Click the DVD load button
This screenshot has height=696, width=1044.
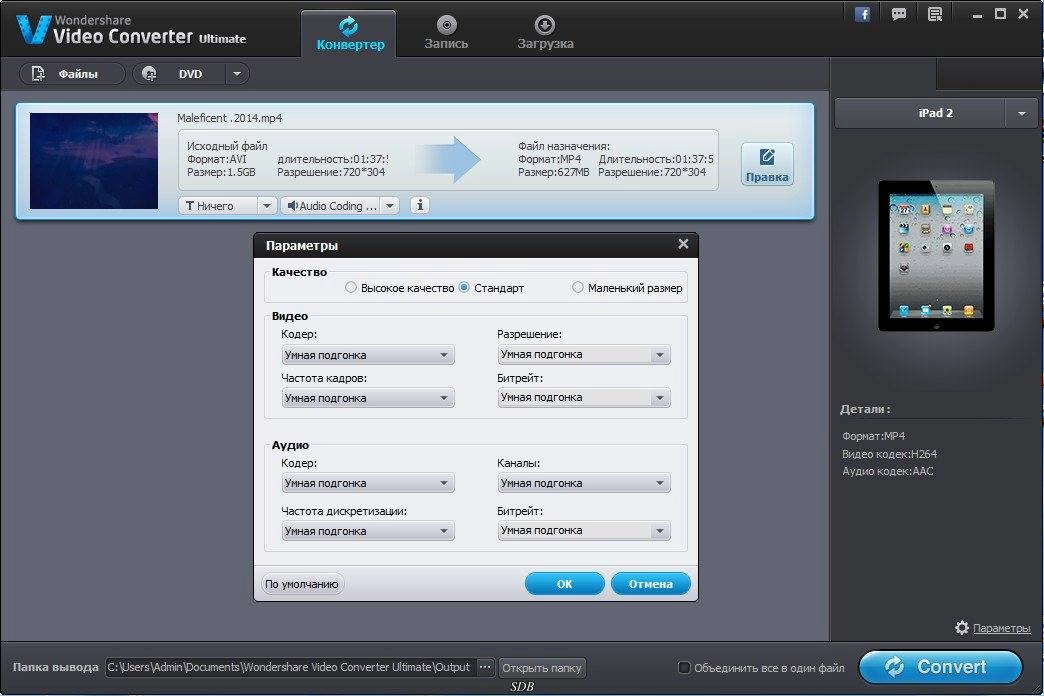pos(180,74)
